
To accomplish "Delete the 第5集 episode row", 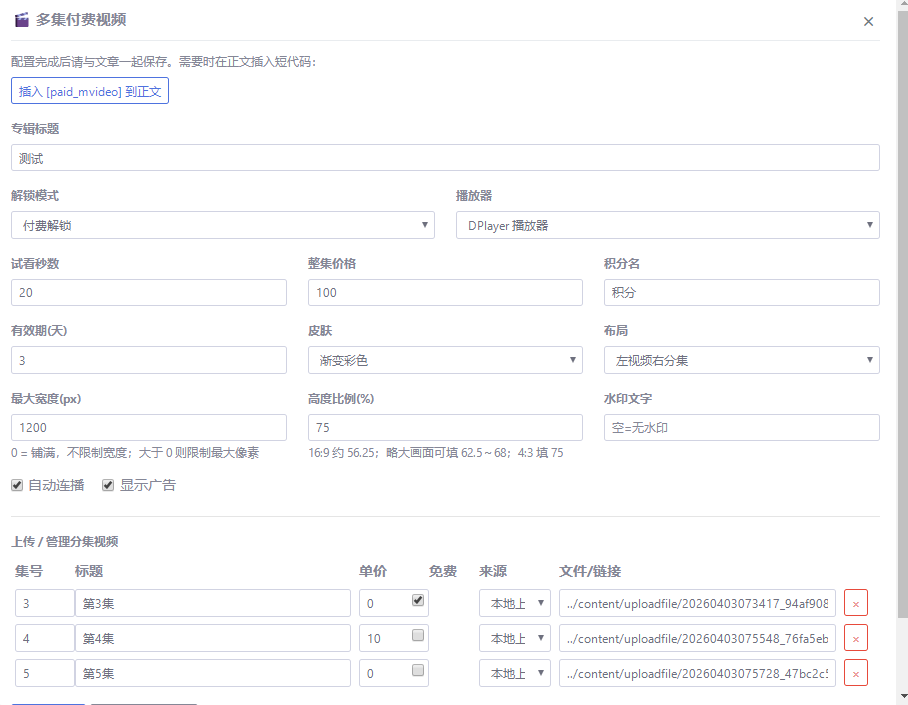I will pos(855,673).
